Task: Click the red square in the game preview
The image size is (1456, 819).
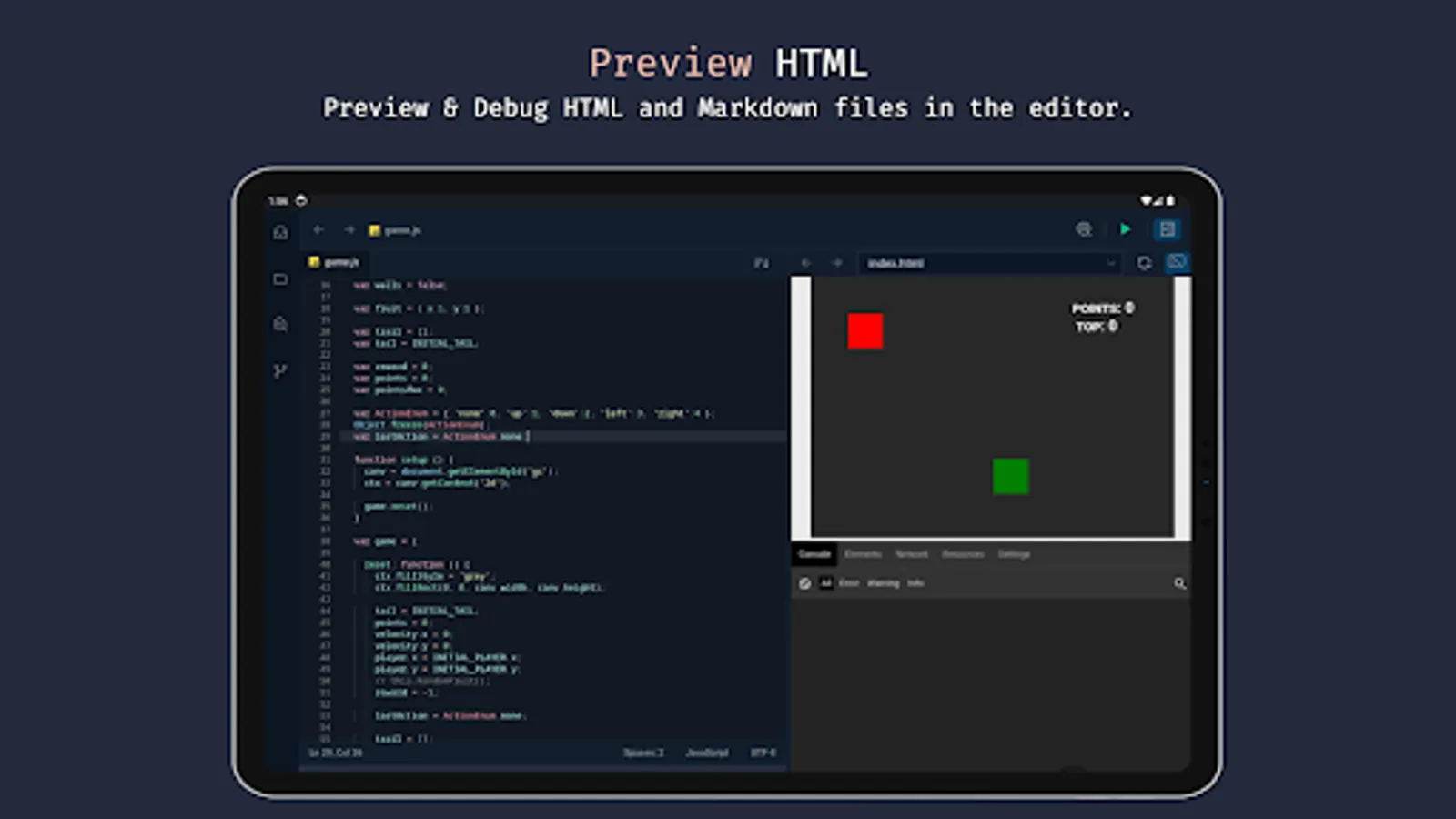Action: [x=864, y=331]
